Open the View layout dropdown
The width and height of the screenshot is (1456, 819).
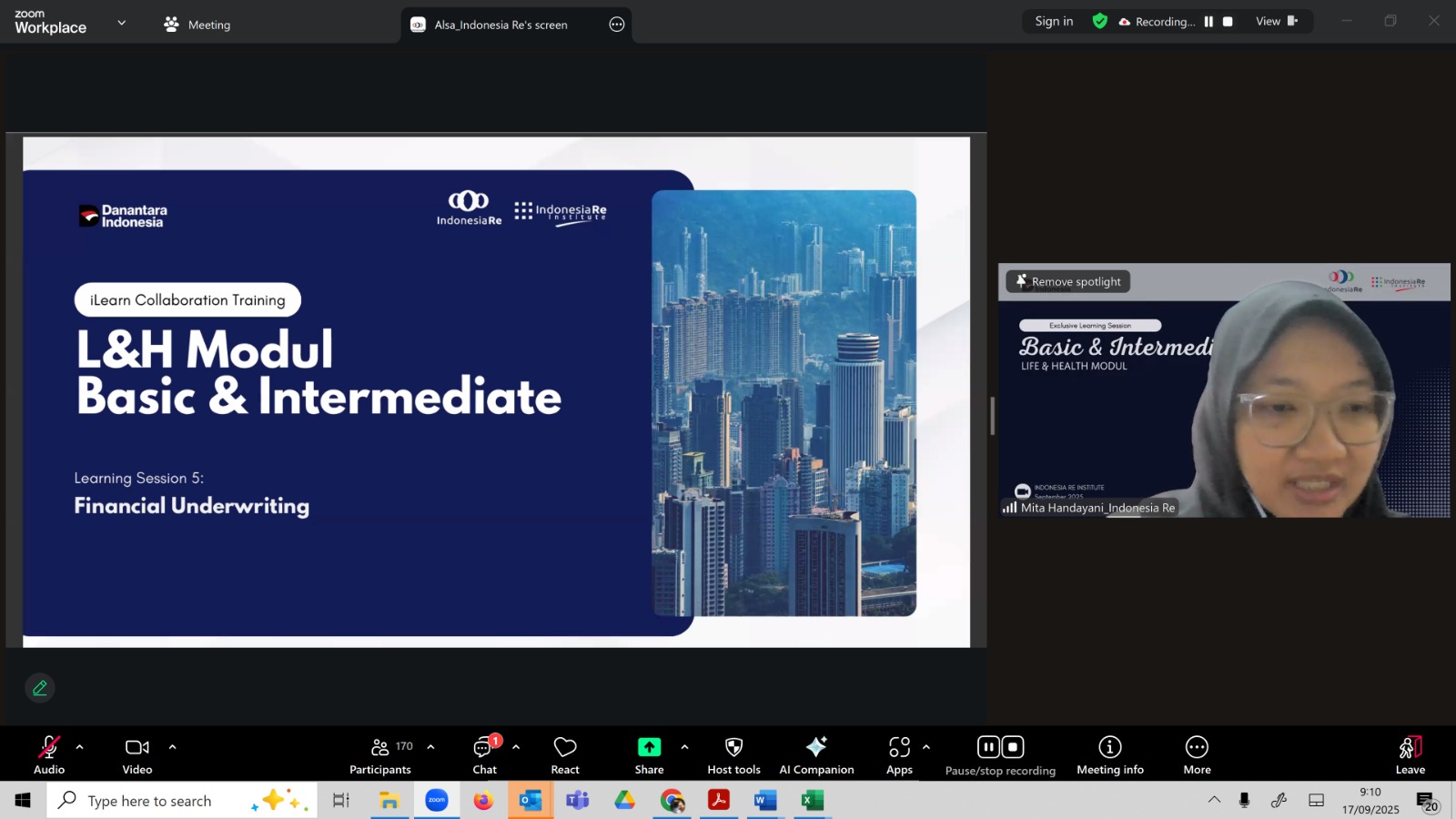click(1277, 22)
